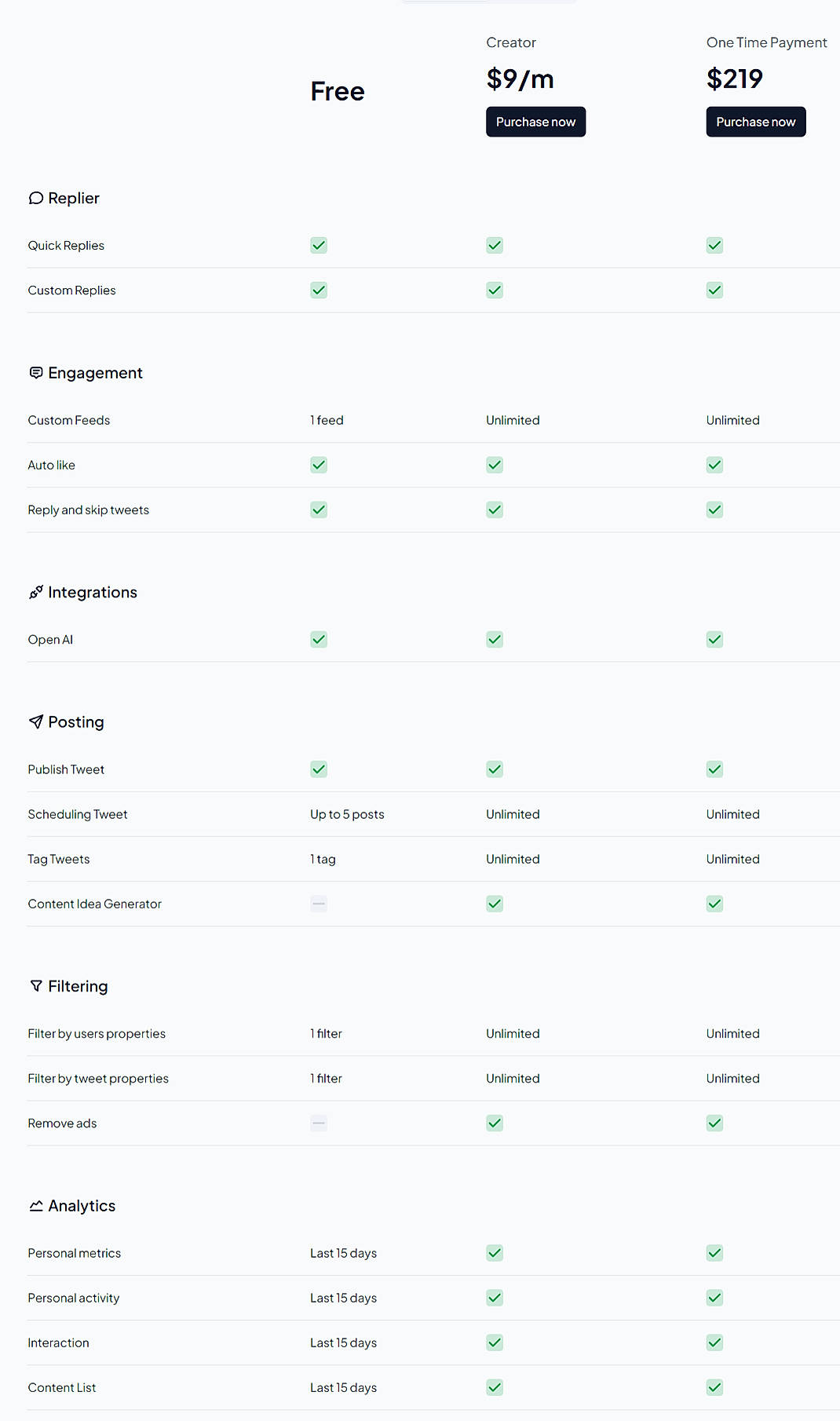
Task: Toggle the Auto like checkmark under Creator
Action: tap(495, 465)
